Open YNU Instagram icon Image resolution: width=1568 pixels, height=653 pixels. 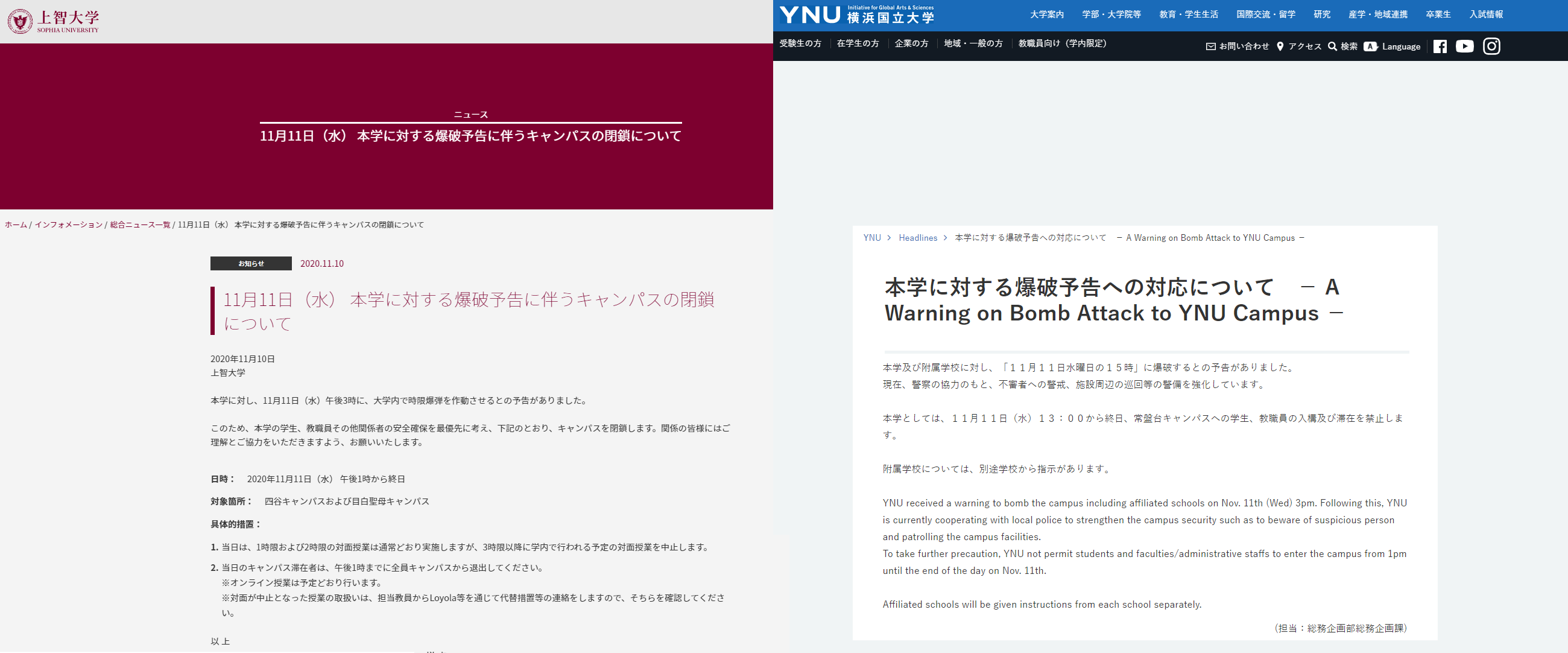coord(1491,46)
